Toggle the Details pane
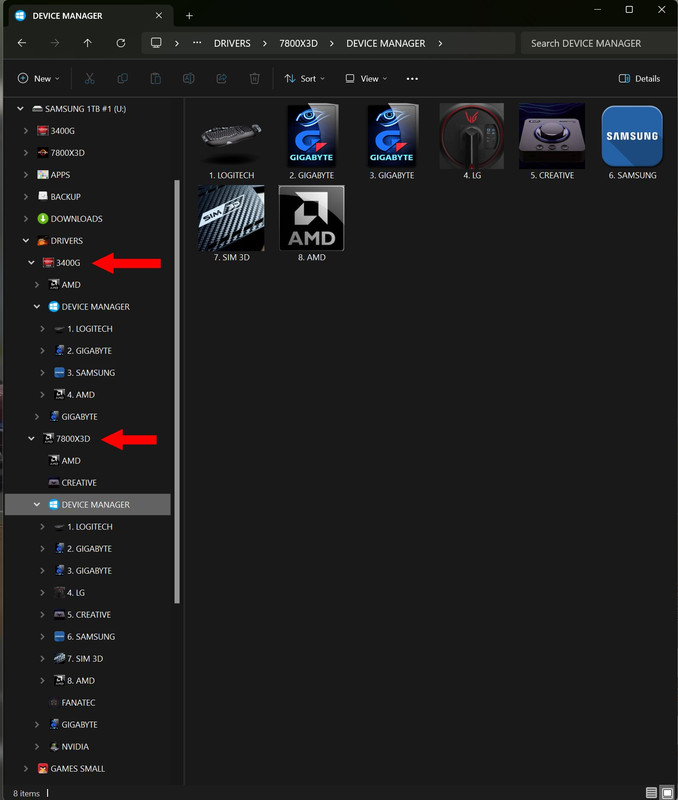Screen dimensions: 678x800 (x=639, y=79)
